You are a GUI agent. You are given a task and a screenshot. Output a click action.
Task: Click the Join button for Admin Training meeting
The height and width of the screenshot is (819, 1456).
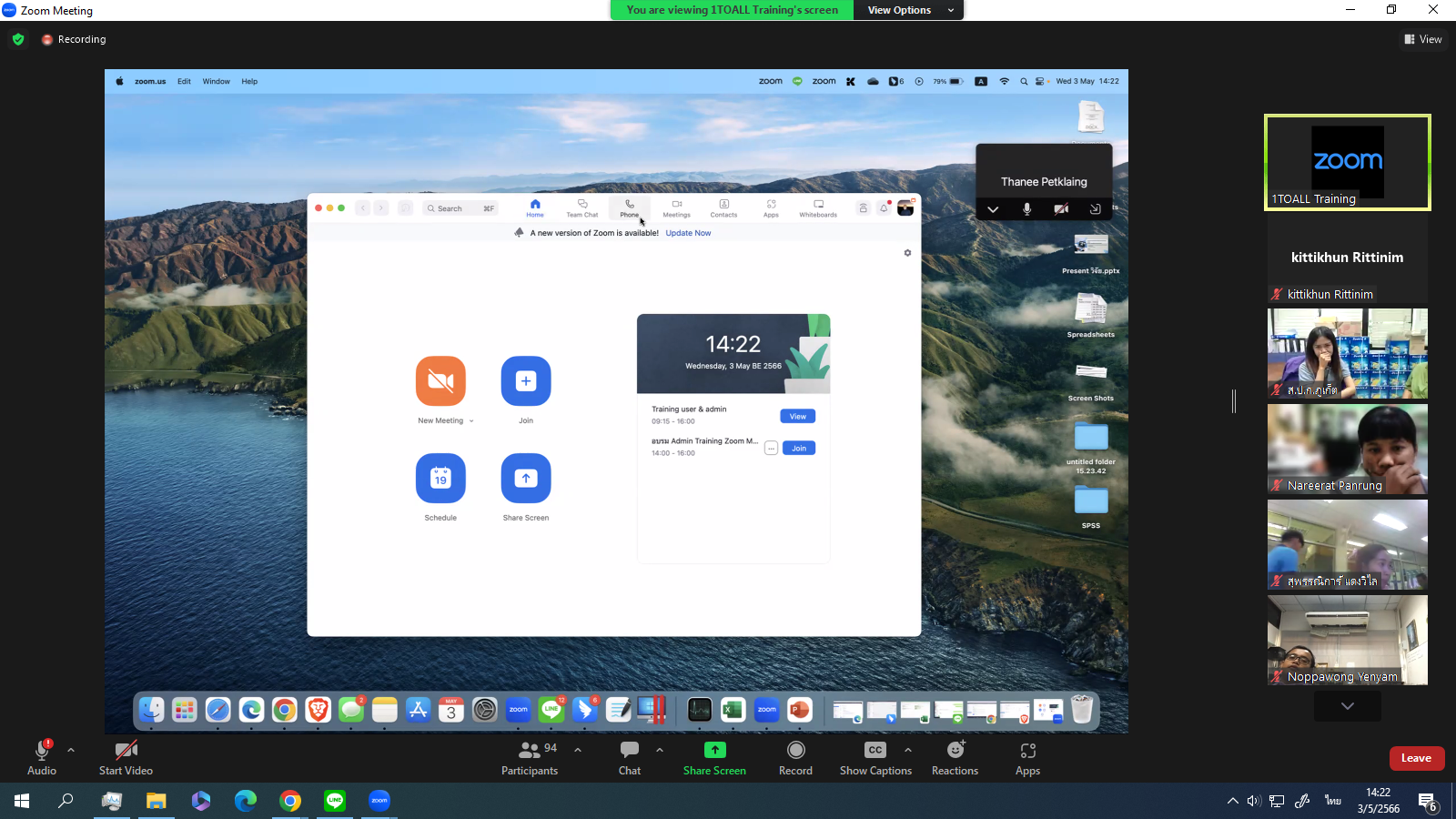[x=799, y=448]
